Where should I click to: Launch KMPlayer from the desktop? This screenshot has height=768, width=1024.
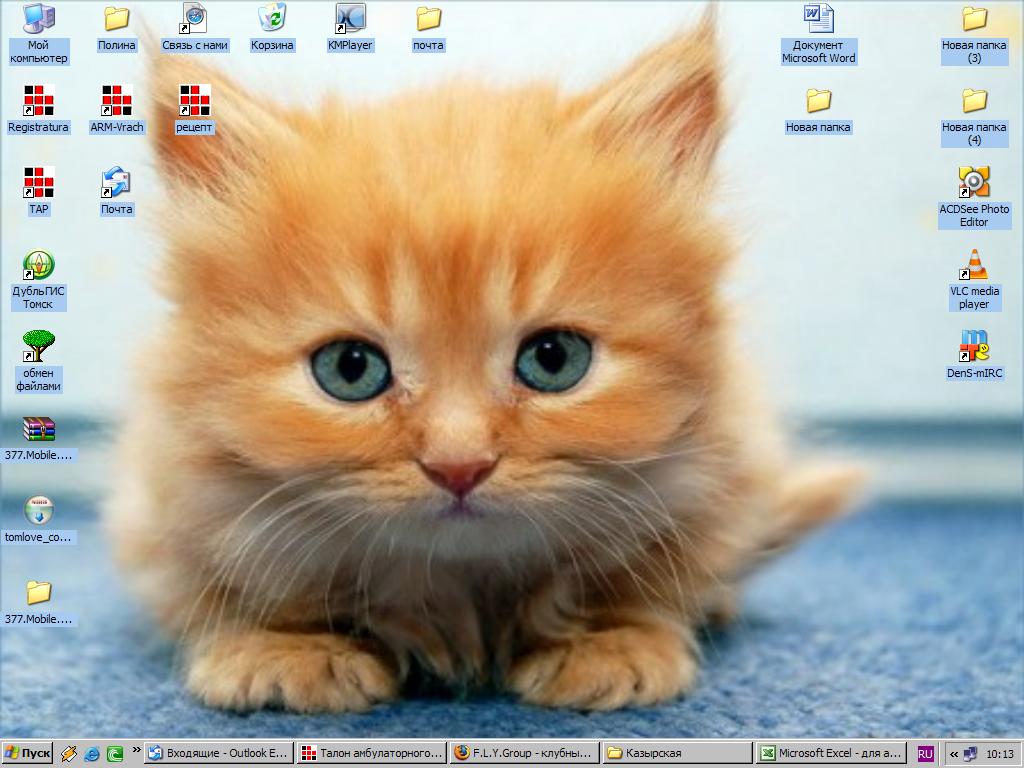coord(350,28)
